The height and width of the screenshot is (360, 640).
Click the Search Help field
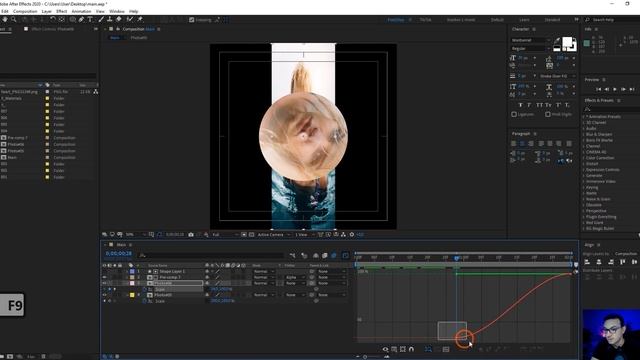(x=611, y=20)
